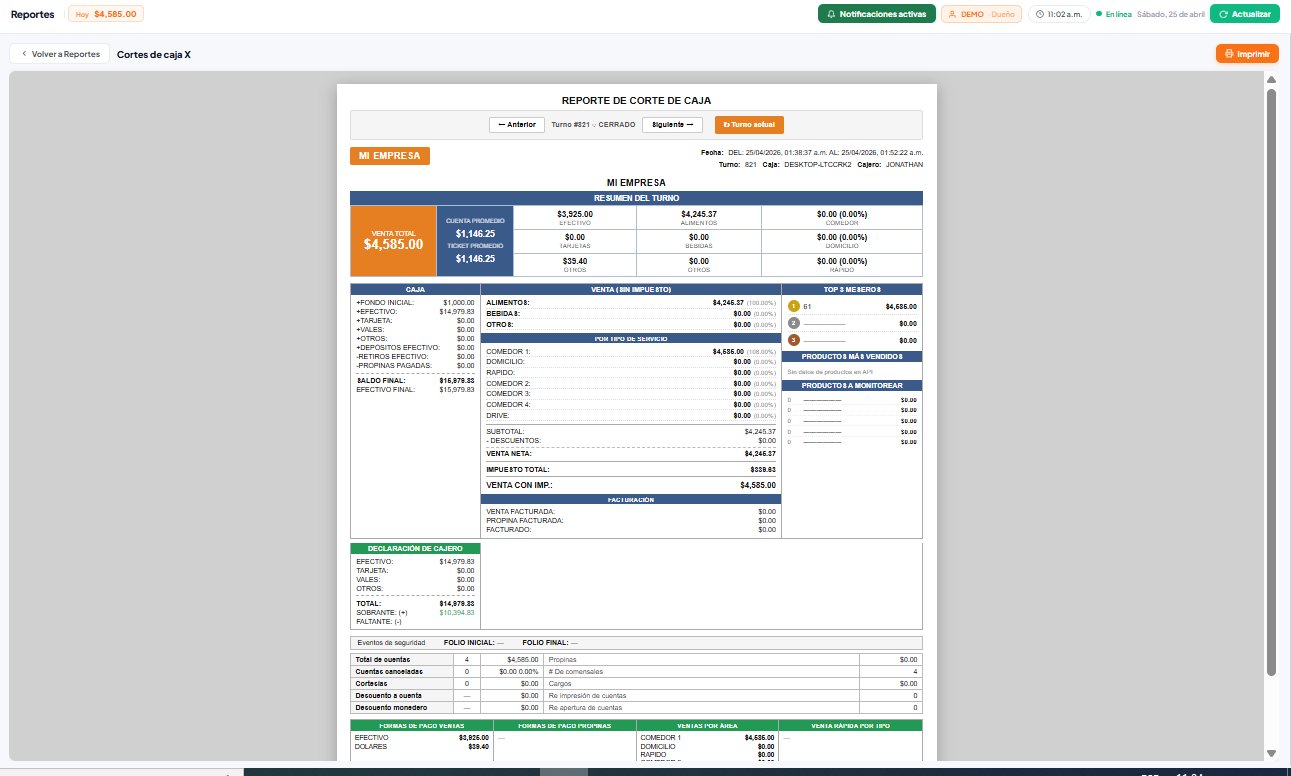This screenshot has width=1291, height=776.
Task: Click the user icon in DEMO badge
Action: [952, 14]
